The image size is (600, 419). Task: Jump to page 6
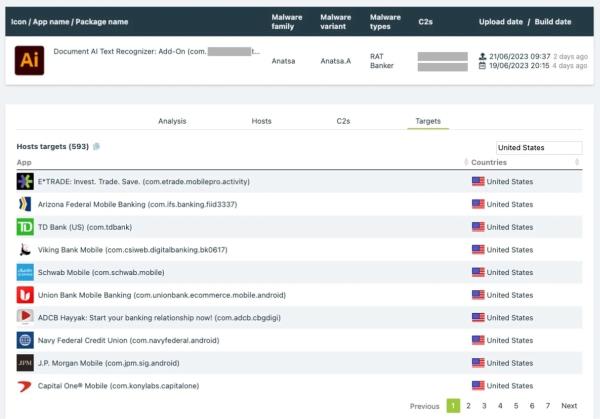point(532,406)
